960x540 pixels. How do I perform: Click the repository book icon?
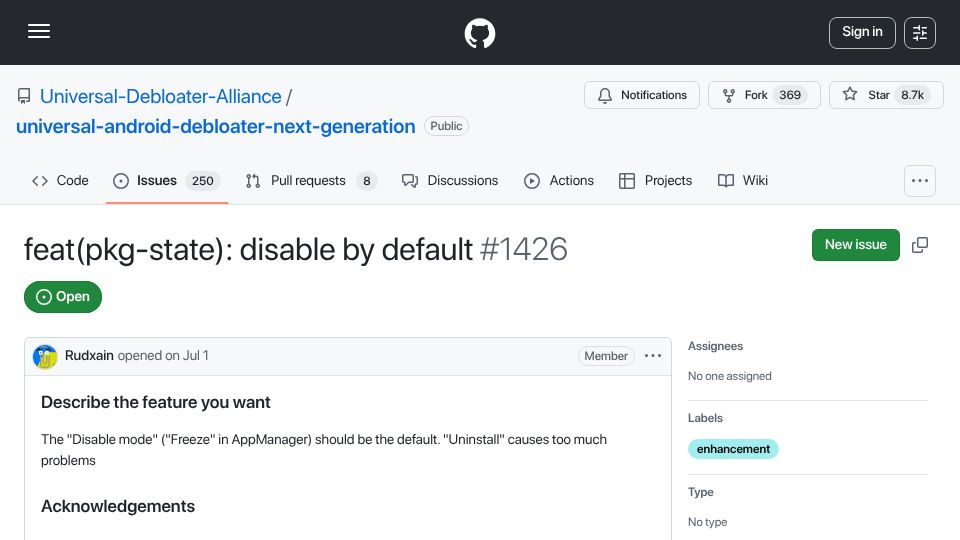24,96
